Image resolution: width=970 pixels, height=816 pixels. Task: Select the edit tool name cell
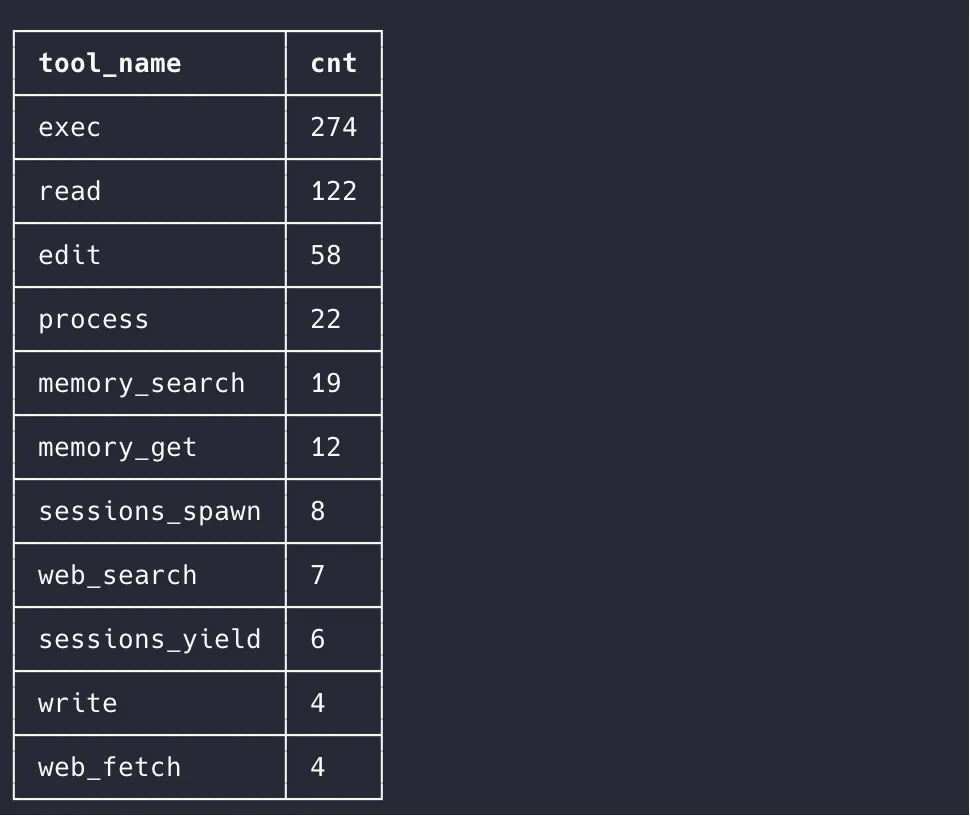(70, 256)
